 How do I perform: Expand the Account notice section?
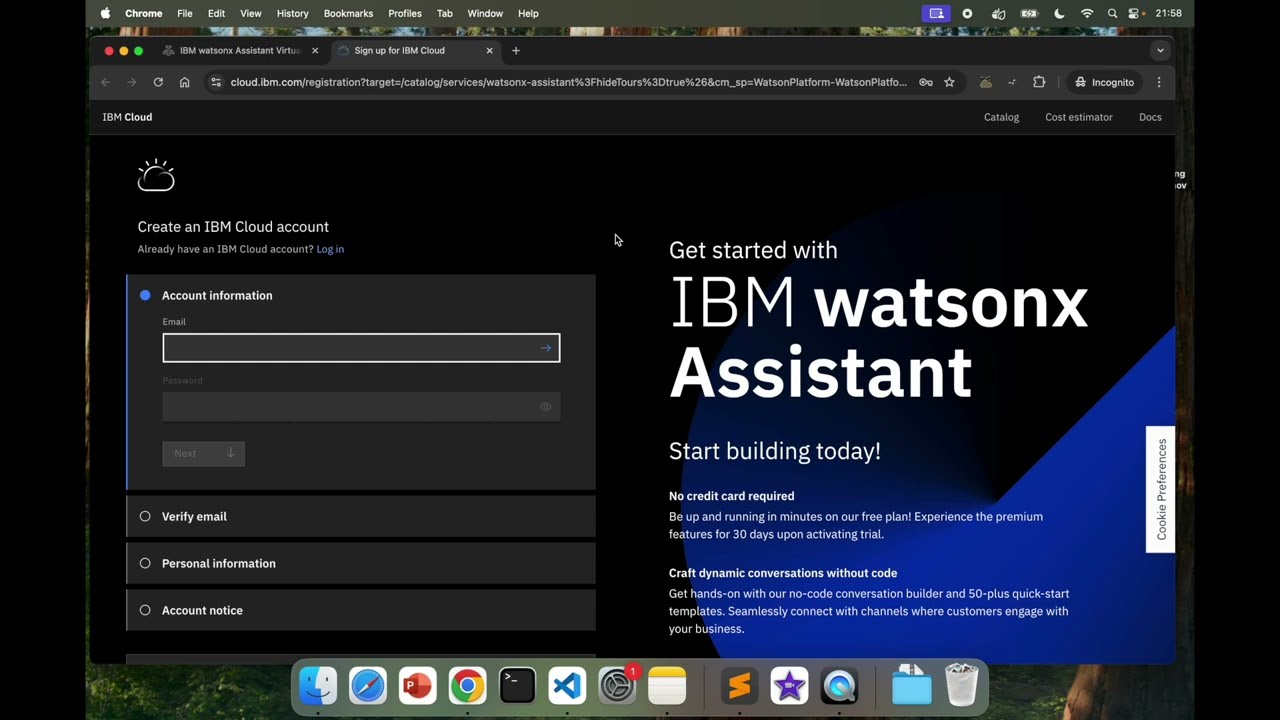(x=361, y=610)
